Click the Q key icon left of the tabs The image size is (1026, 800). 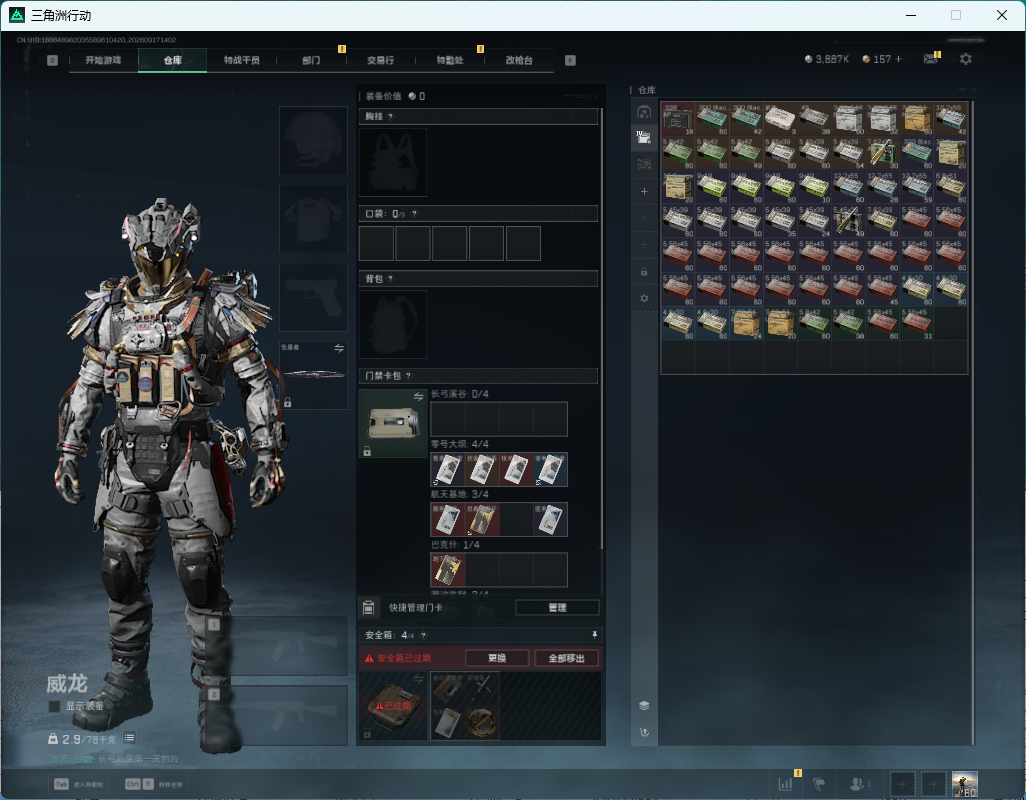tap(53, 60)
